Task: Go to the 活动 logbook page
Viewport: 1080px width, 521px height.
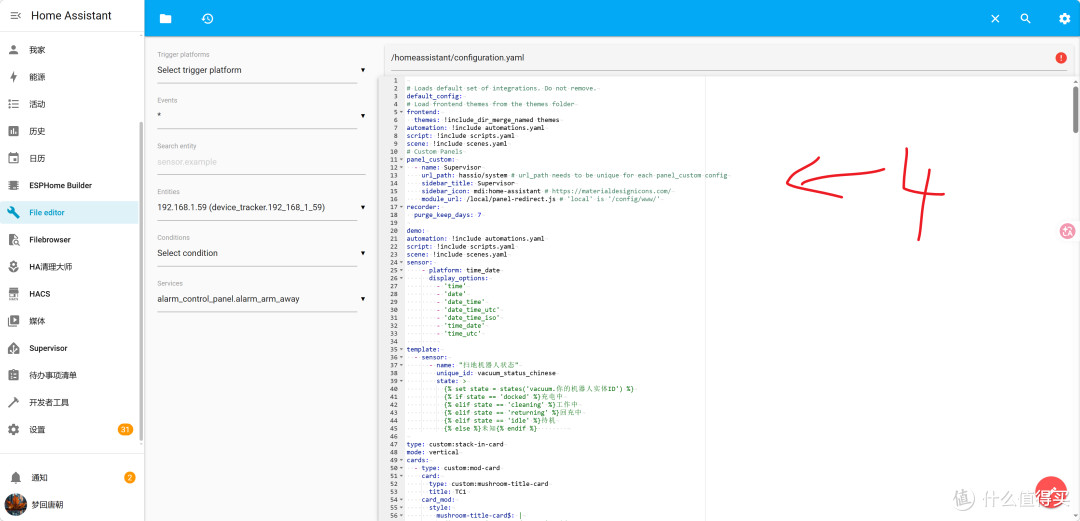Action: coord(69,104)
